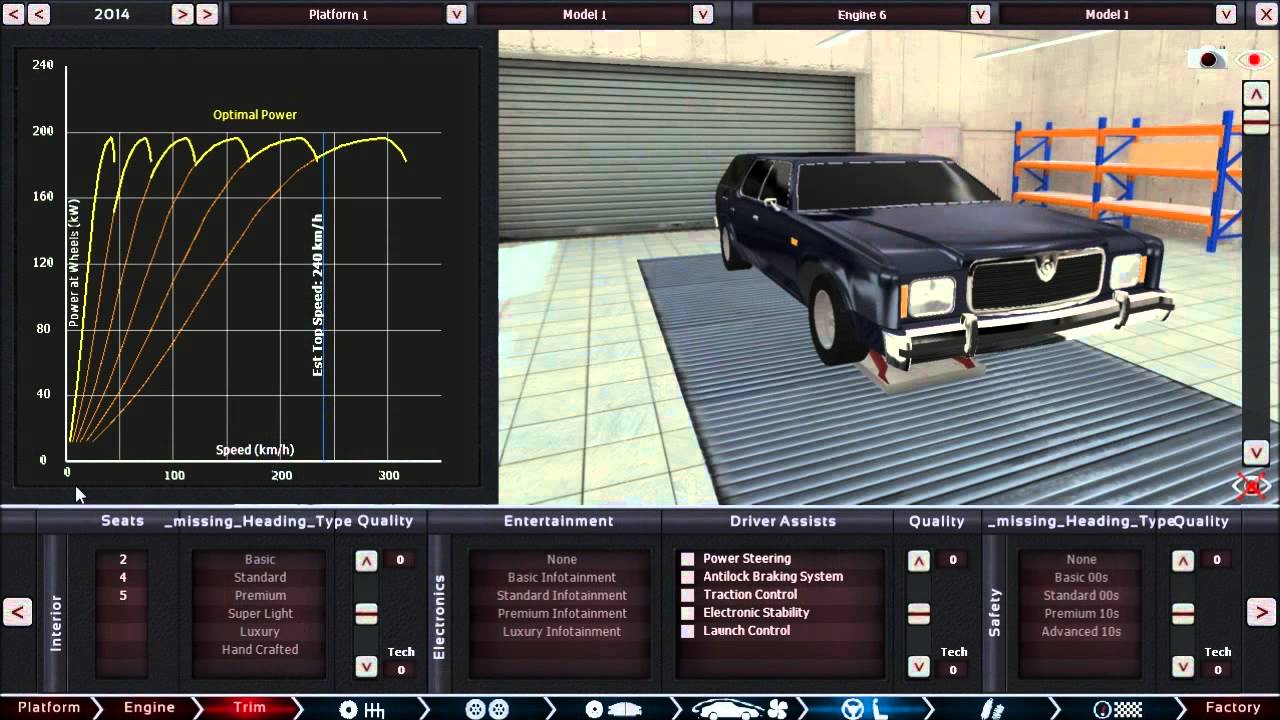Step the year back with the arrow beside 2014
The height and width of the screenshot is (720, 1280).
click(39, 14)
